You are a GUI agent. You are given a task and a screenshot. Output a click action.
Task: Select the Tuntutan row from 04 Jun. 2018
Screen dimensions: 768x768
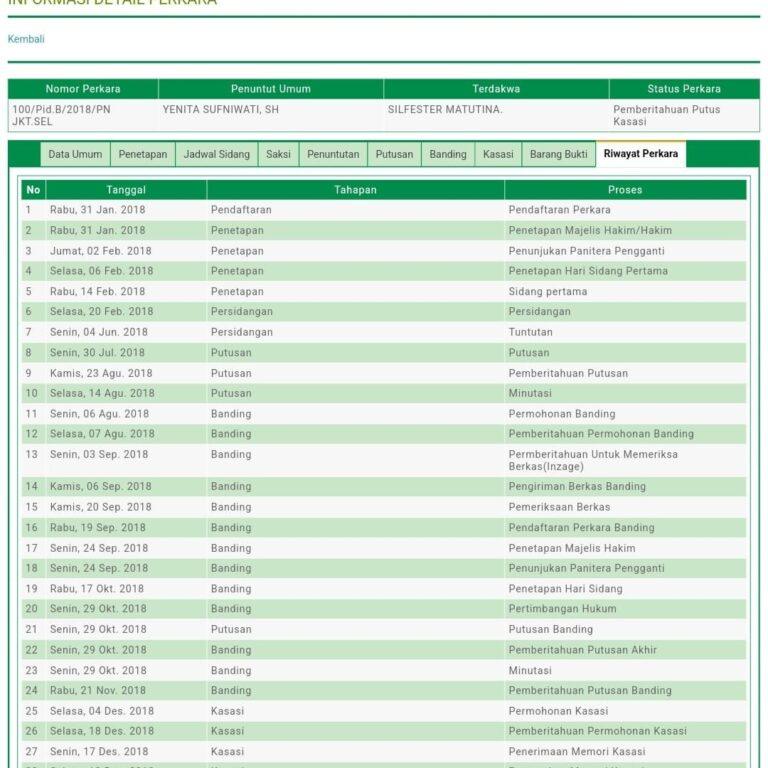(530, 332)
